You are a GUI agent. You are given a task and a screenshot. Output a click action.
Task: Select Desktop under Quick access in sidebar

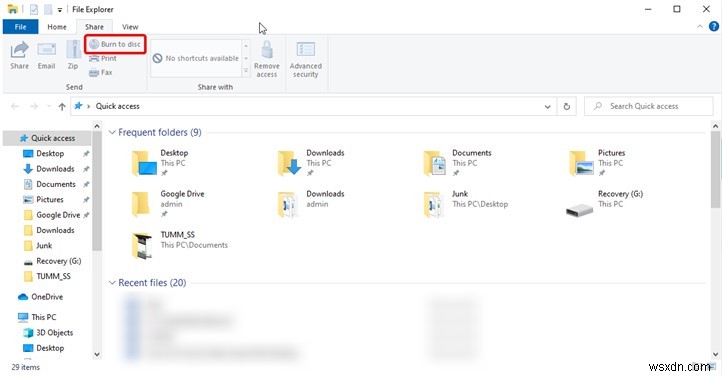pyautogui.click(x=50, y=154)
